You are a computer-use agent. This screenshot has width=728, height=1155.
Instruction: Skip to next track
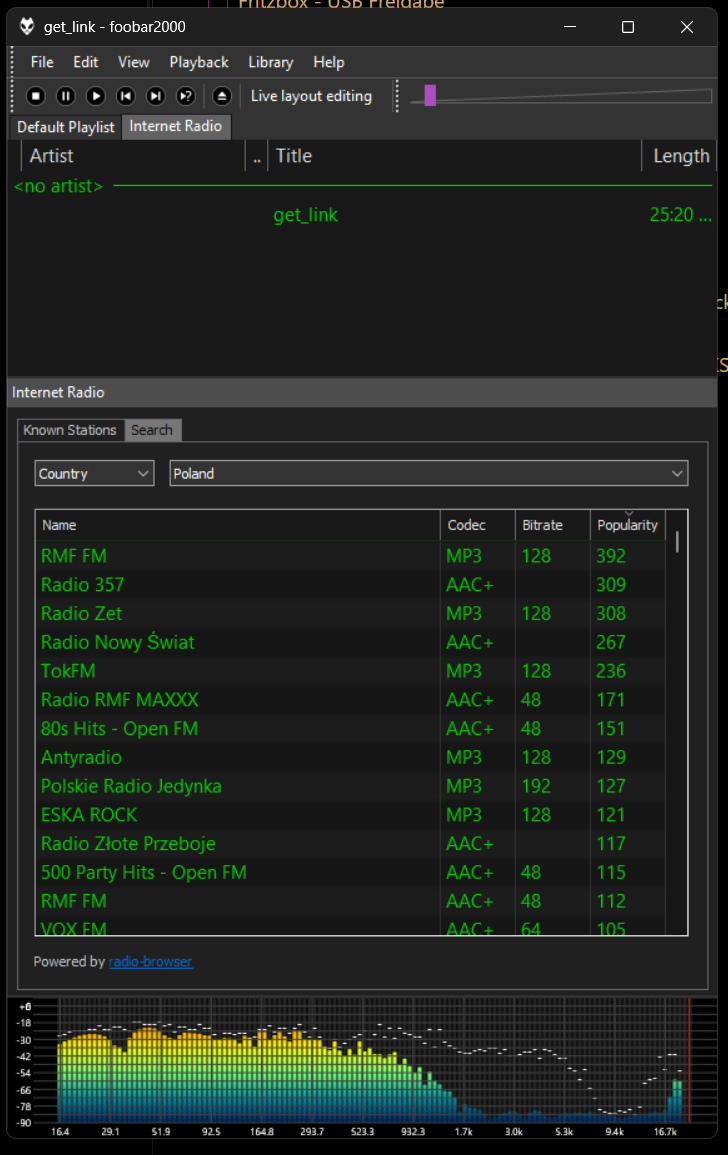pos(155,96)
